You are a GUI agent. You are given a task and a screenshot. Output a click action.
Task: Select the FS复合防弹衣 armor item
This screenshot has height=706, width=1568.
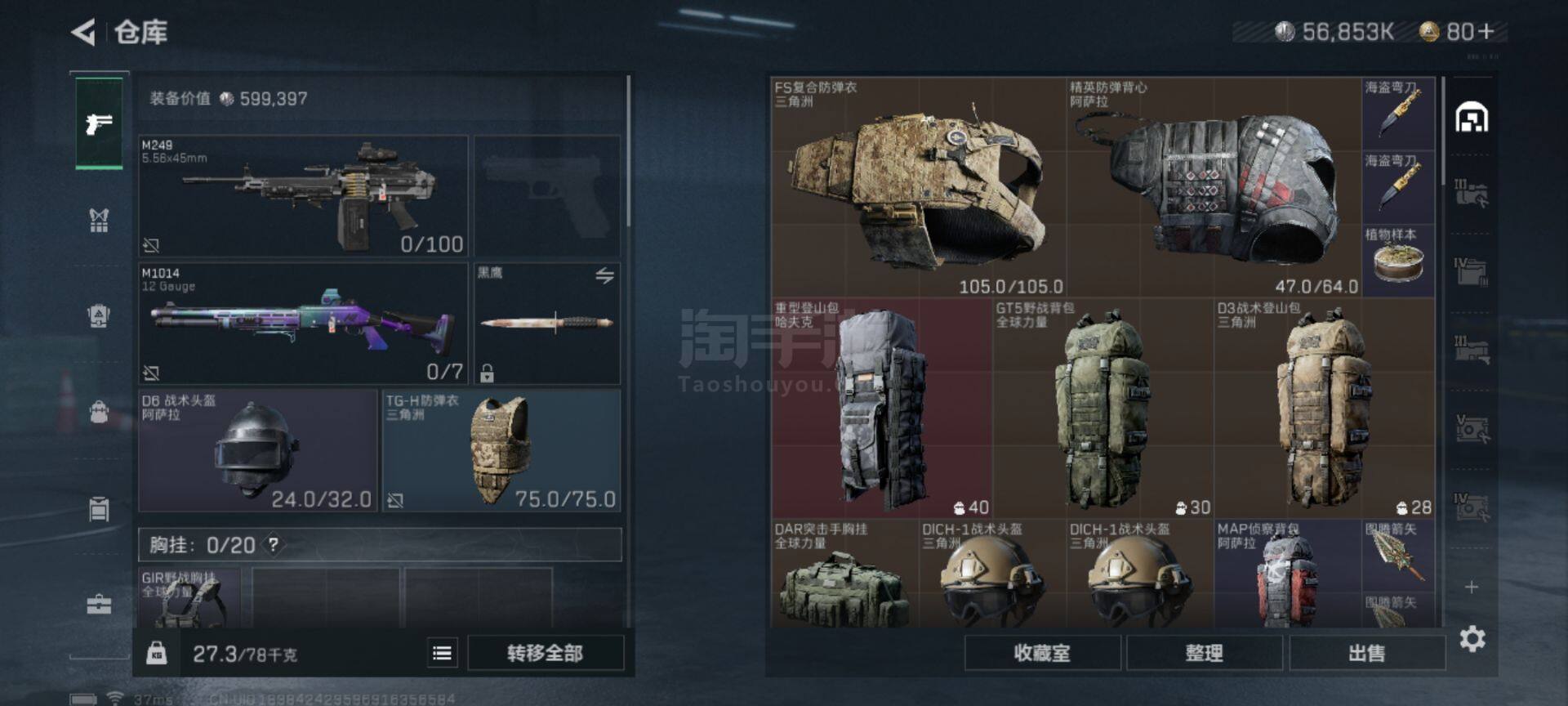pyautogui.click(x=919, y=187)
